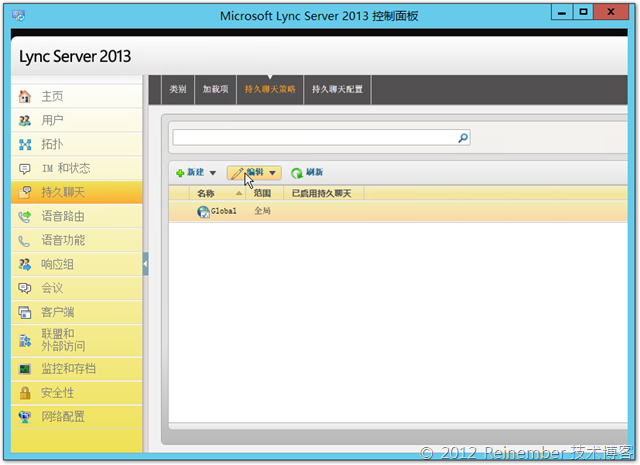Click the 新建 button label
This screenshot has height=465, width=640.
195,172
